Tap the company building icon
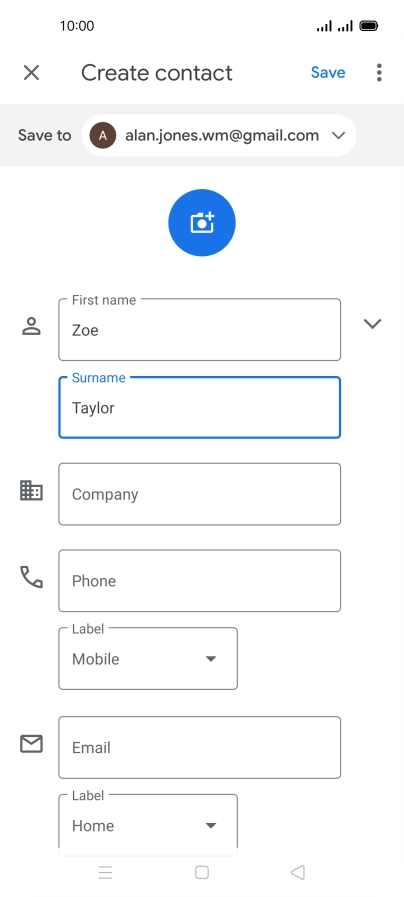This screenshot has width=404, height=897. pyautogui.click(x=31, y=491)
